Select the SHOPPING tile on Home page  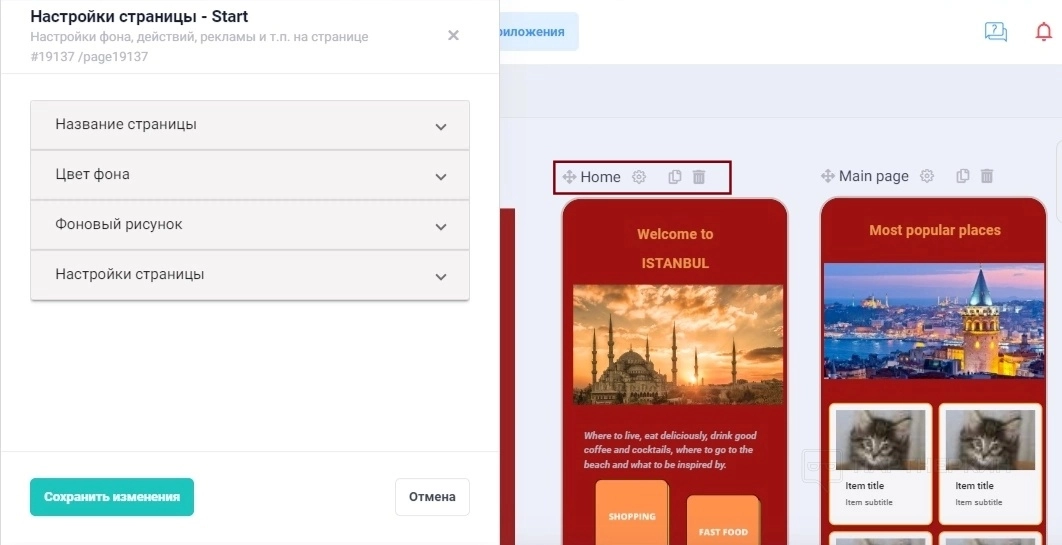point(632,513)
